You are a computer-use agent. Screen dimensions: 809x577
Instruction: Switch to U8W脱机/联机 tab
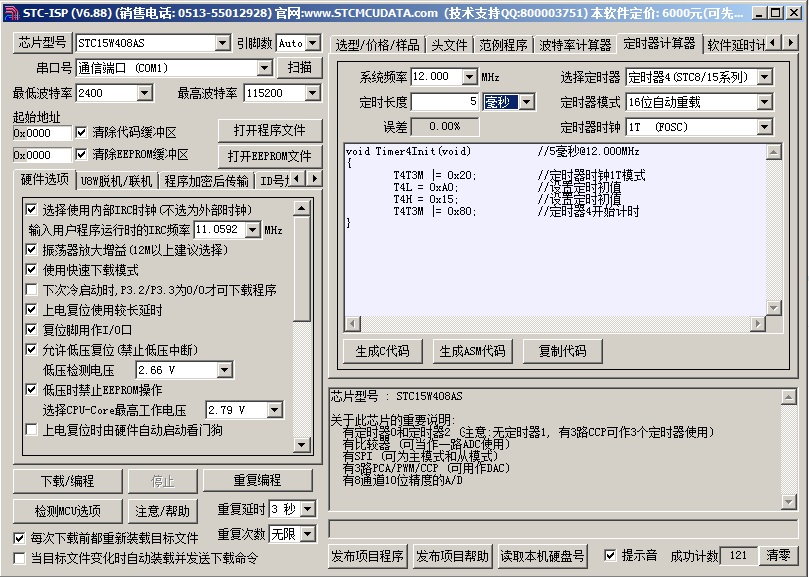117,181
